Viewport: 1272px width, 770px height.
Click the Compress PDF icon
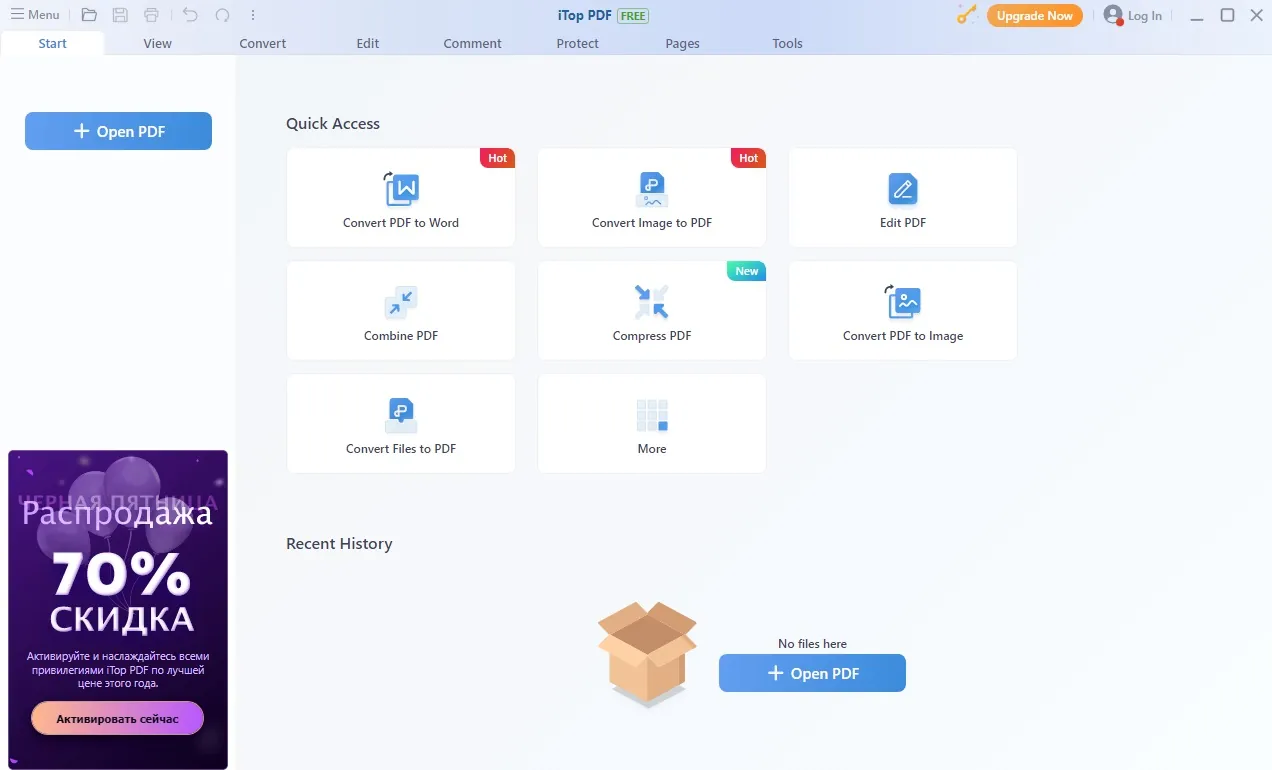coord(652,302)
